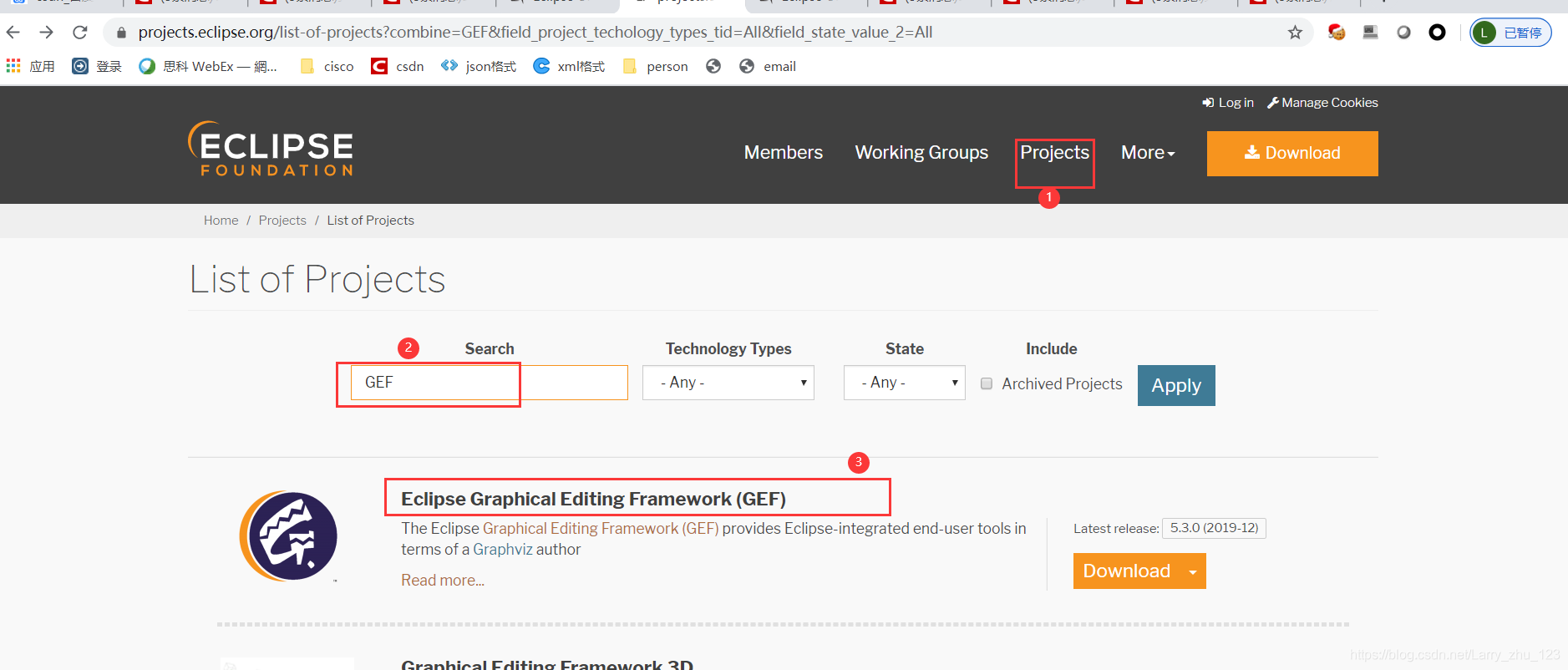Go to Projects in breadcrumb

point(282,221)
